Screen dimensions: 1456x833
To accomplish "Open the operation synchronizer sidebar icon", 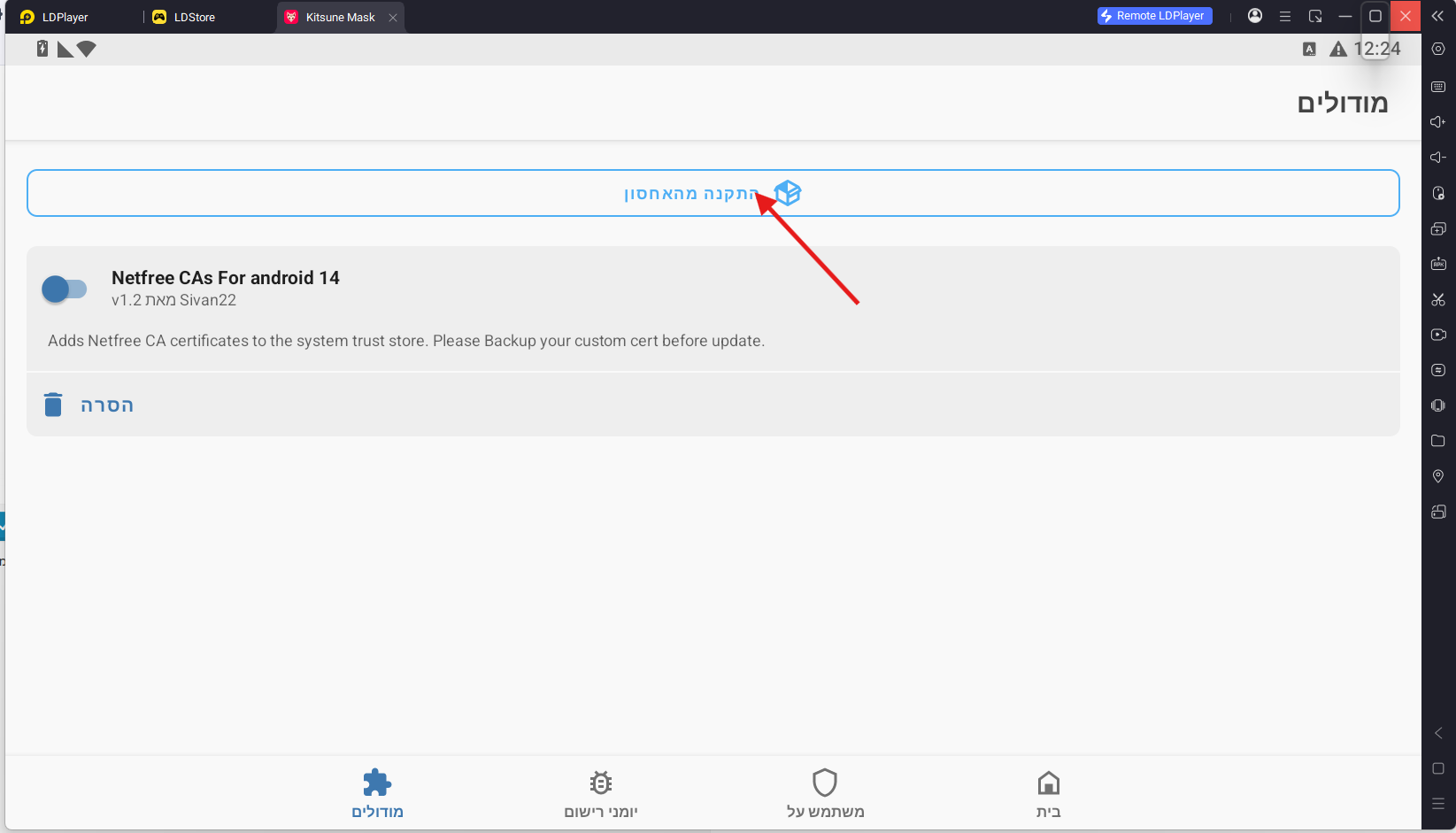I will [x=1438, y=370].
